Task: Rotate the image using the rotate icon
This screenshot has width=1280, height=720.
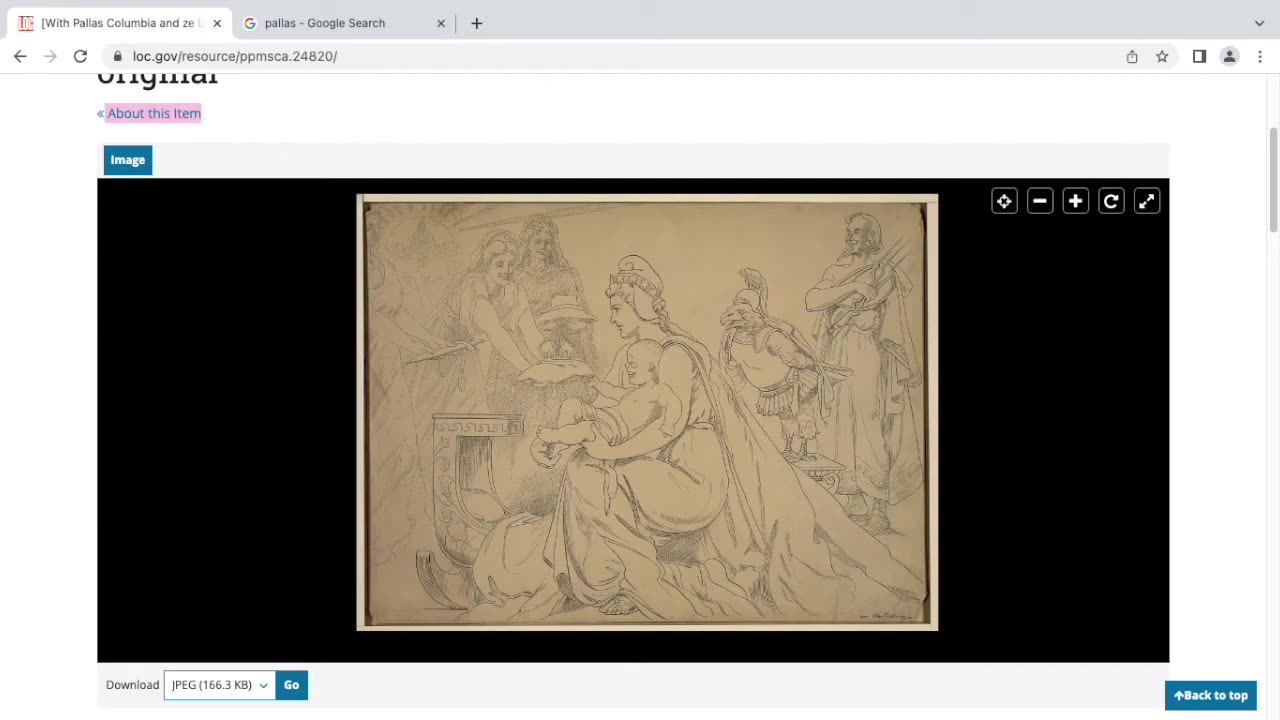Action: [1111, 202]
